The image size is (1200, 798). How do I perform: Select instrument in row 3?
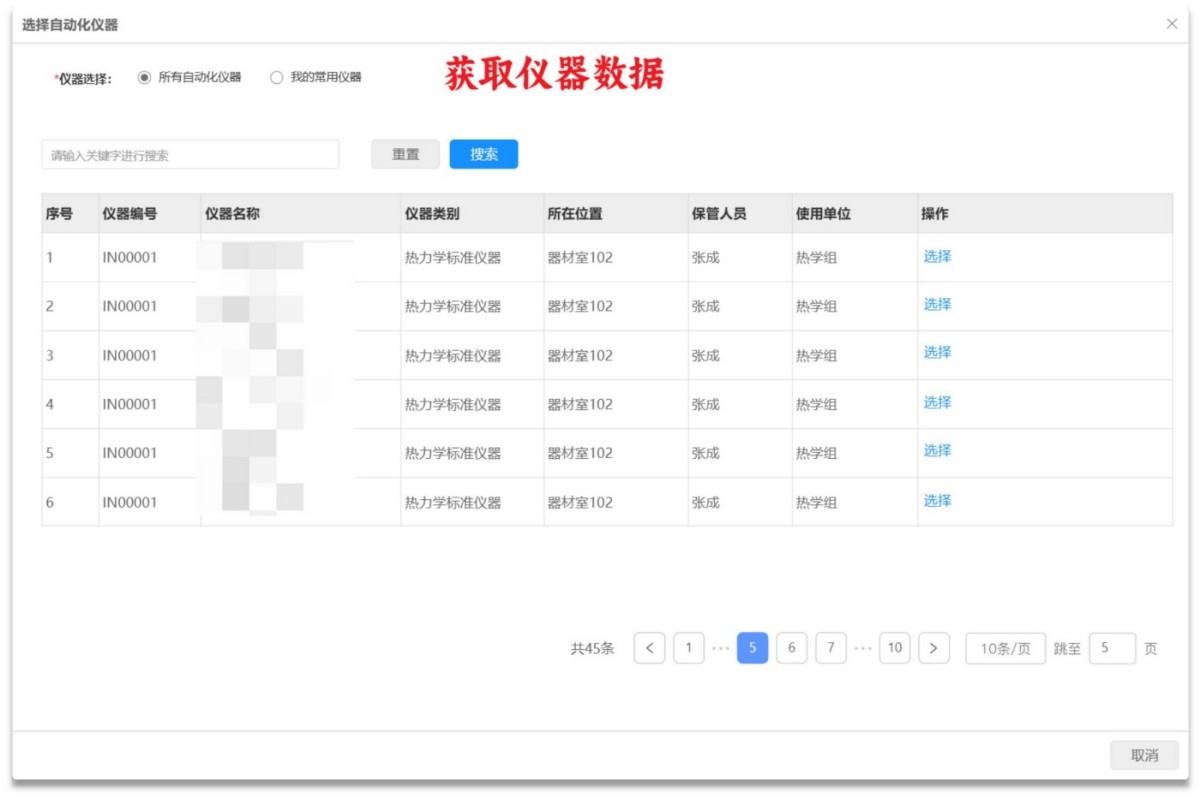pos(935,353)
